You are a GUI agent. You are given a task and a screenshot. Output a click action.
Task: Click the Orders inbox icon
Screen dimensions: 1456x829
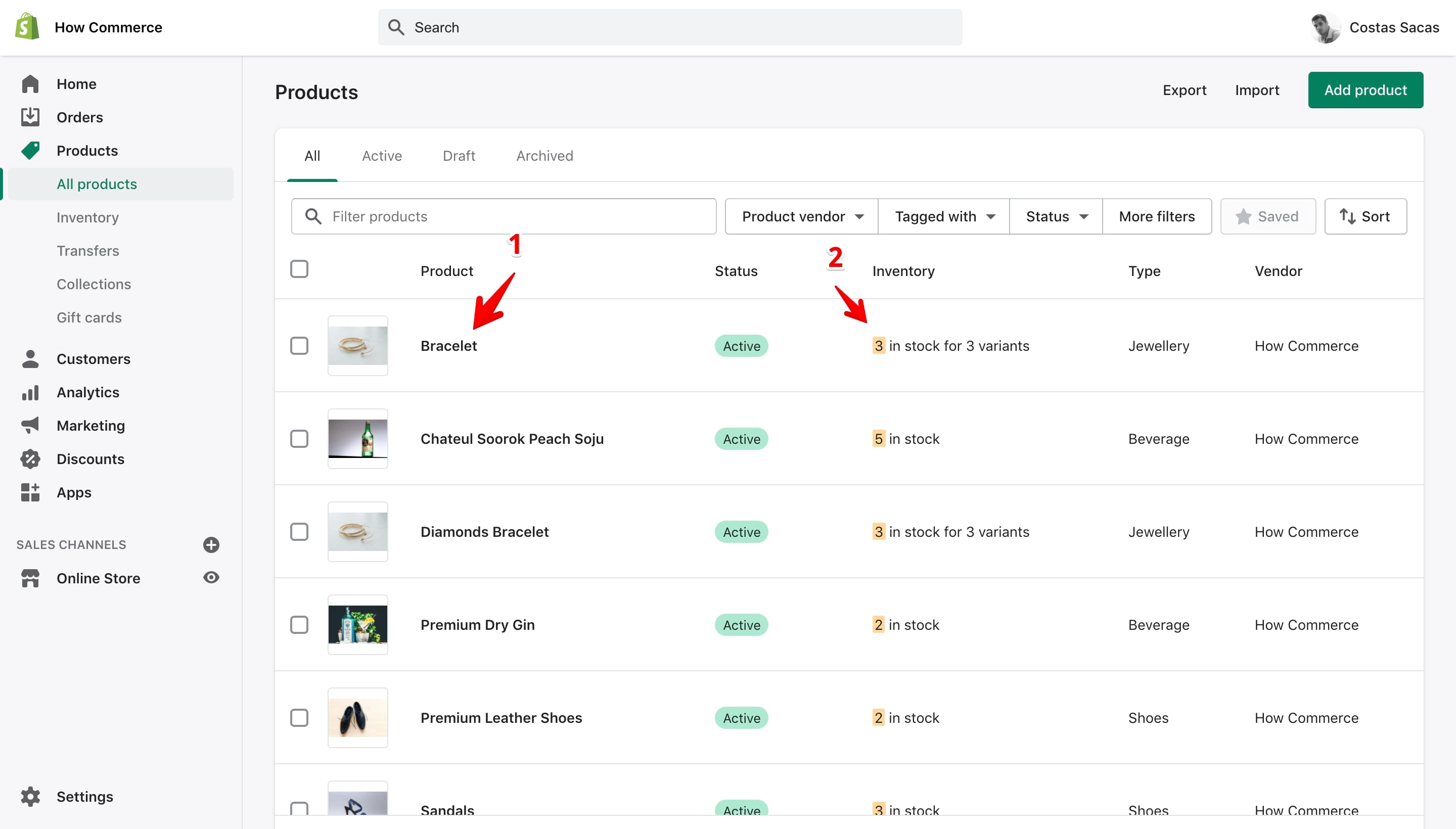click(30, 117)
